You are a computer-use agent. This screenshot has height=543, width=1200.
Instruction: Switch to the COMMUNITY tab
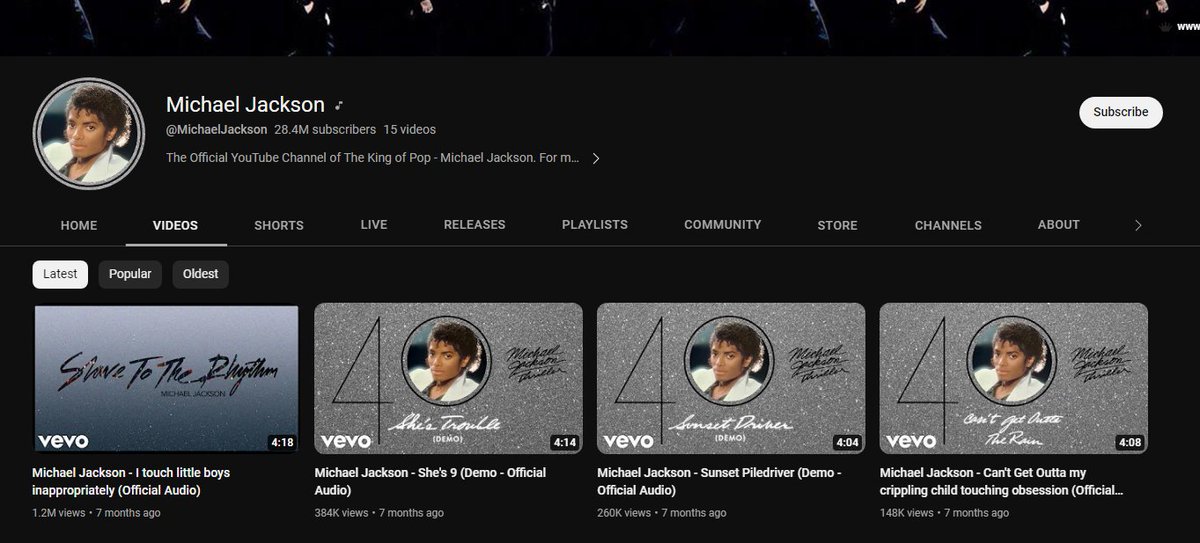(723, 224)
